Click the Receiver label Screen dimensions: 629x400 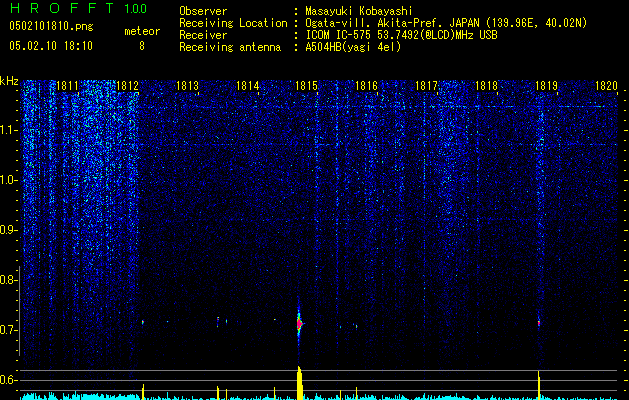click(x=203, y=35)
